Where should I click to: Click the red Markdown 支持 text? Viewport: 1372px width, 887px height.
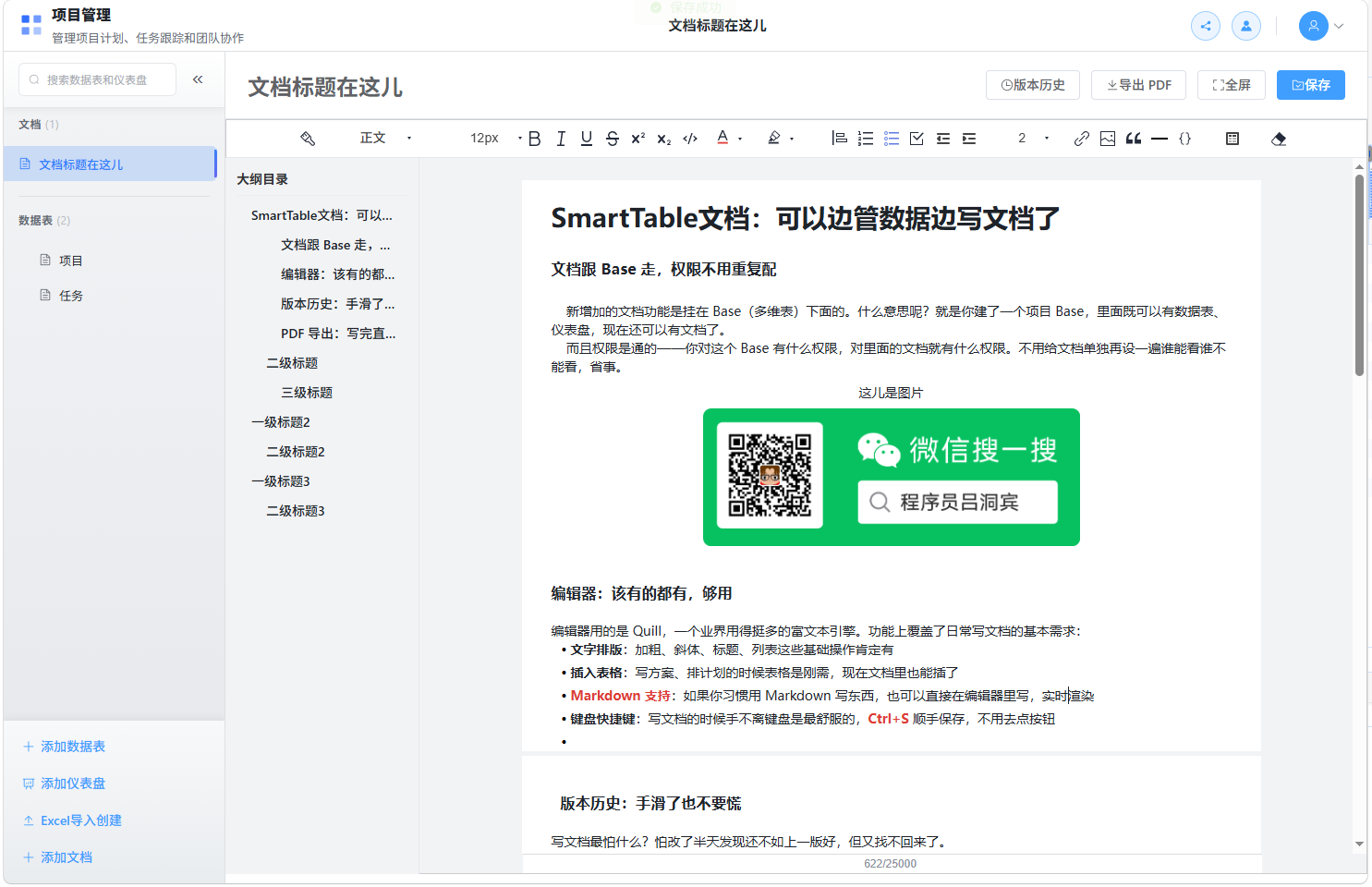click(620, 696)
